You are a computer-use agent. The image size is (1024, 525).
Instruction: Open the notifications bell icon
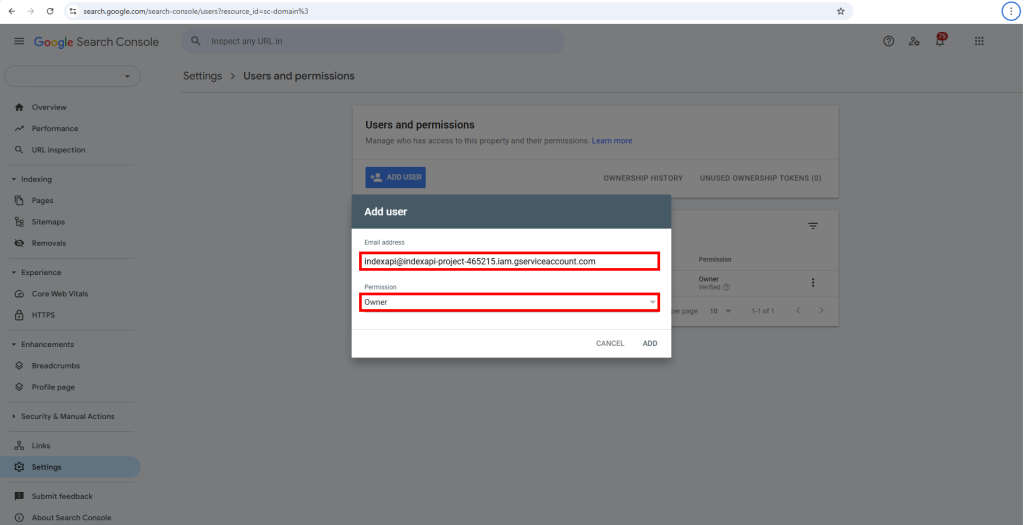coord(939,41)
